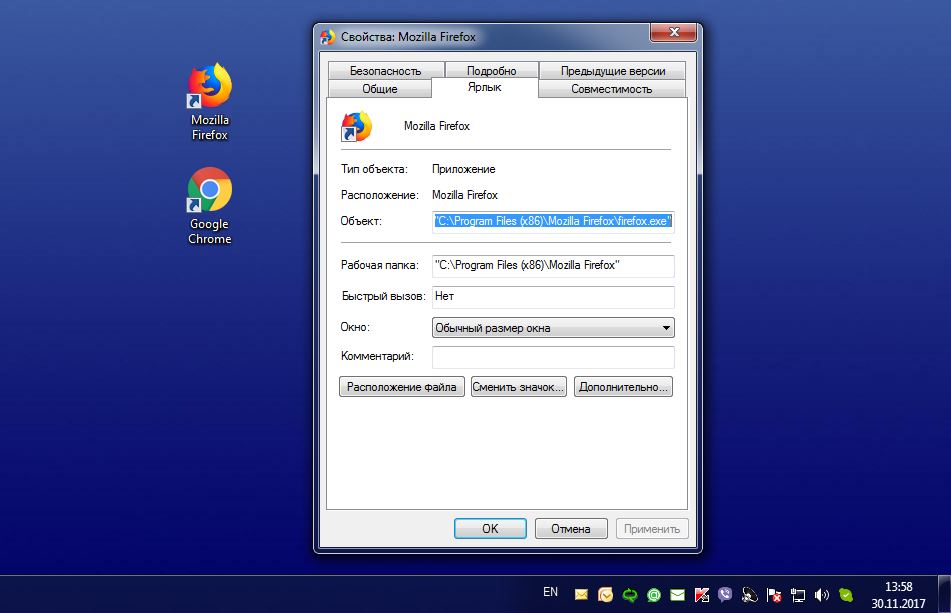
Task: Click the green envelope tray icon
Action: (x=677, y=595)
